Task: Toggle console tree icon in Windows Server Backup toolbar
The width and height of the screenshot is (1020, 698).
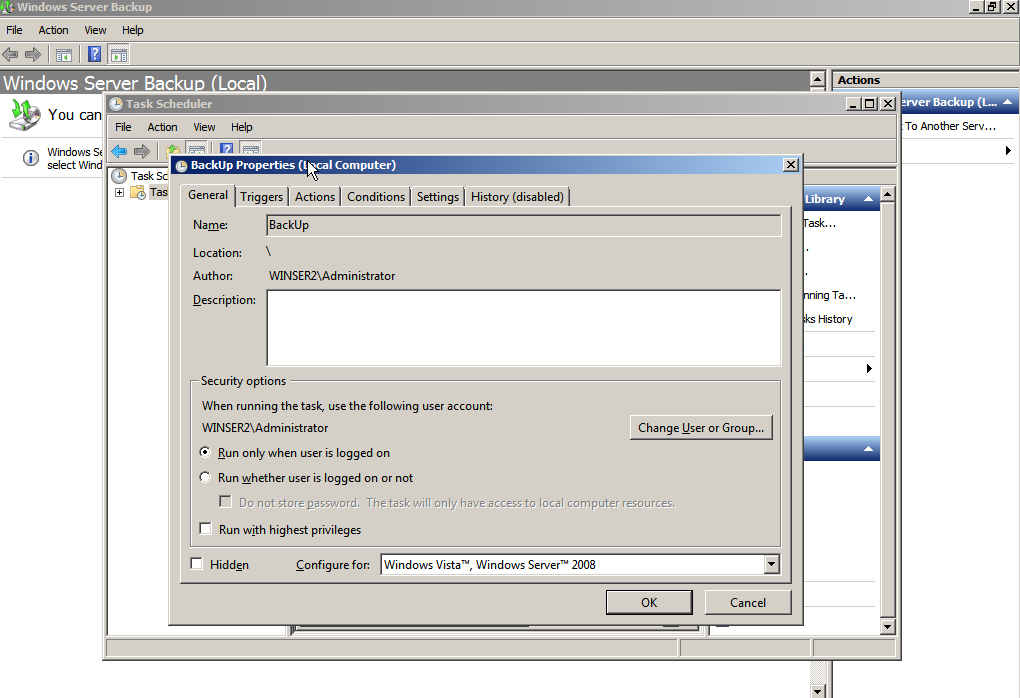Action: click(x=64, y=55)
